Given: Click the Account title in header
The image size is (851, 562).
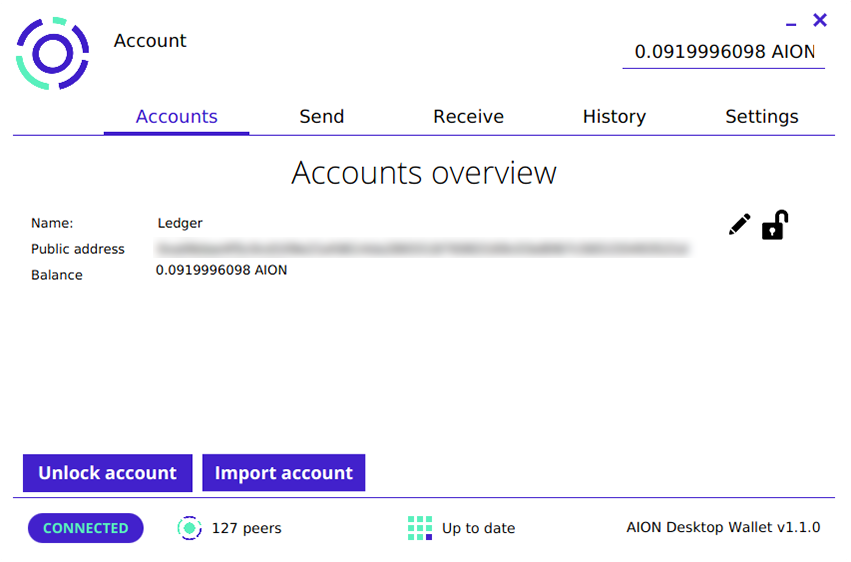Looking at the screenshot, I should 150,41.
